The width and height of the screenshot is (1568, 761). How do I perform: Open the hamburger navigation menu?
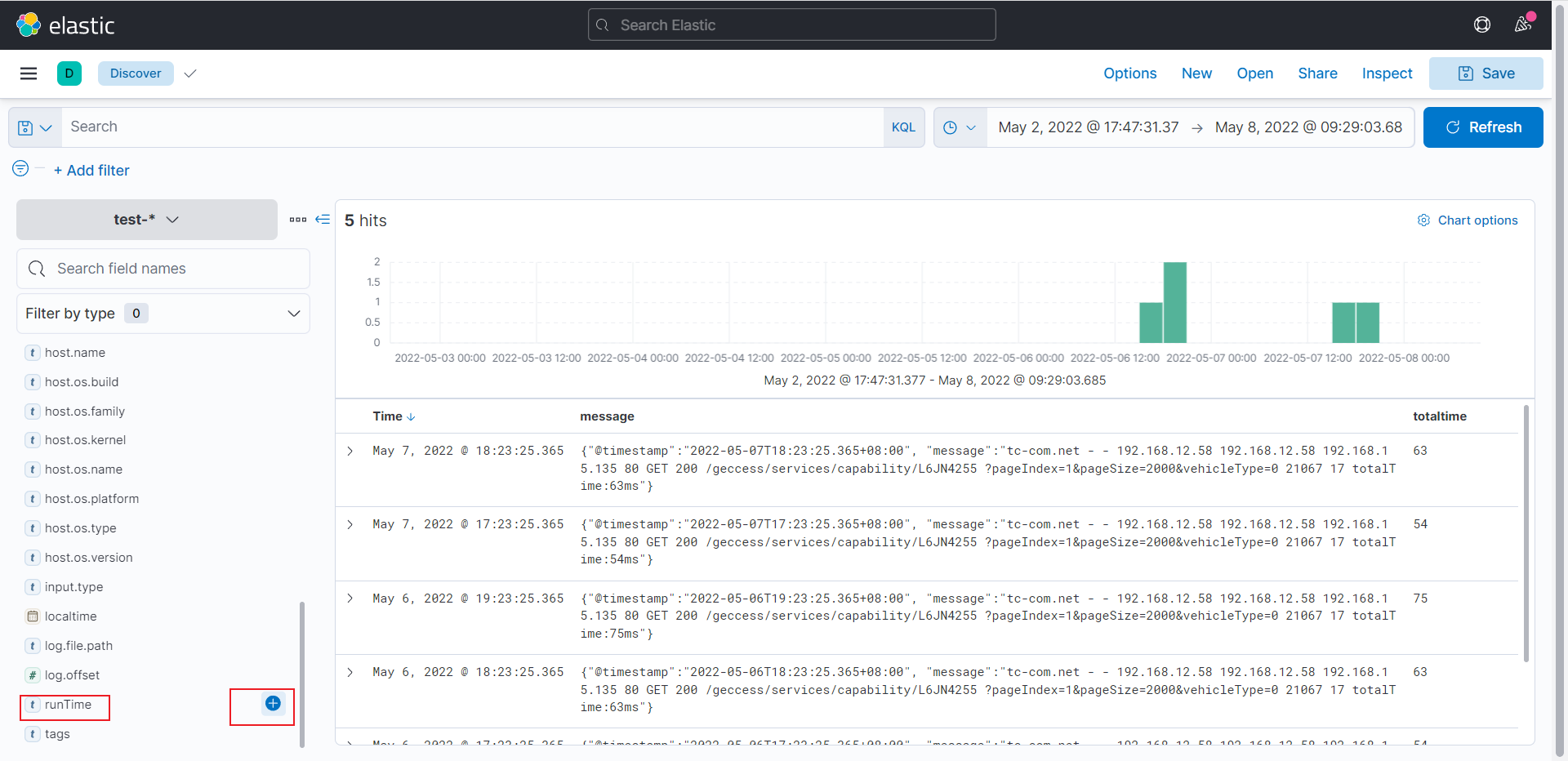pos(29,73)
